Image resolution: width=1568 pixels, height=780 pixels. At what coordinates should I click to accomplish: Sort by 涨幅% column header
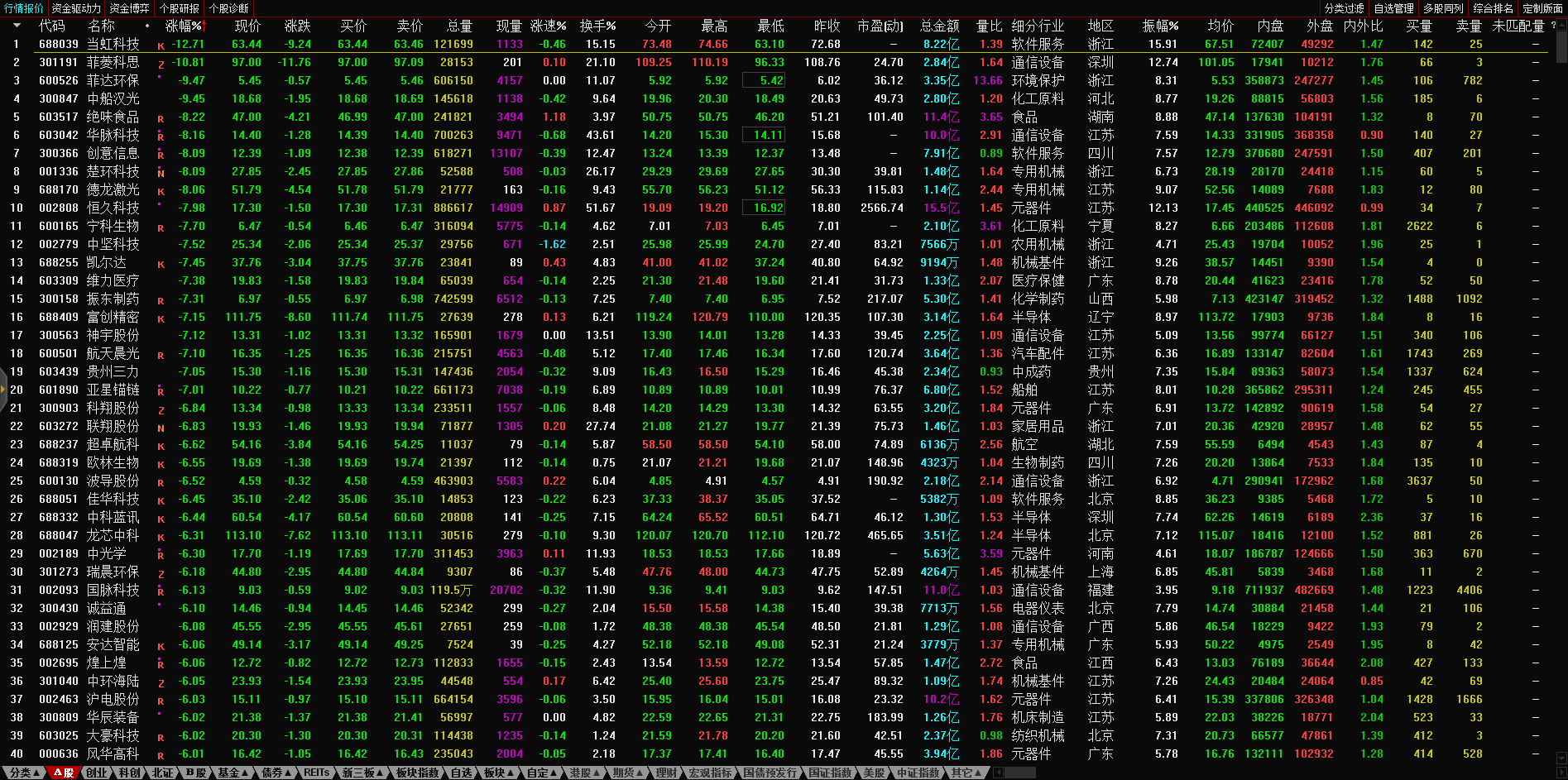click(183, 26)
